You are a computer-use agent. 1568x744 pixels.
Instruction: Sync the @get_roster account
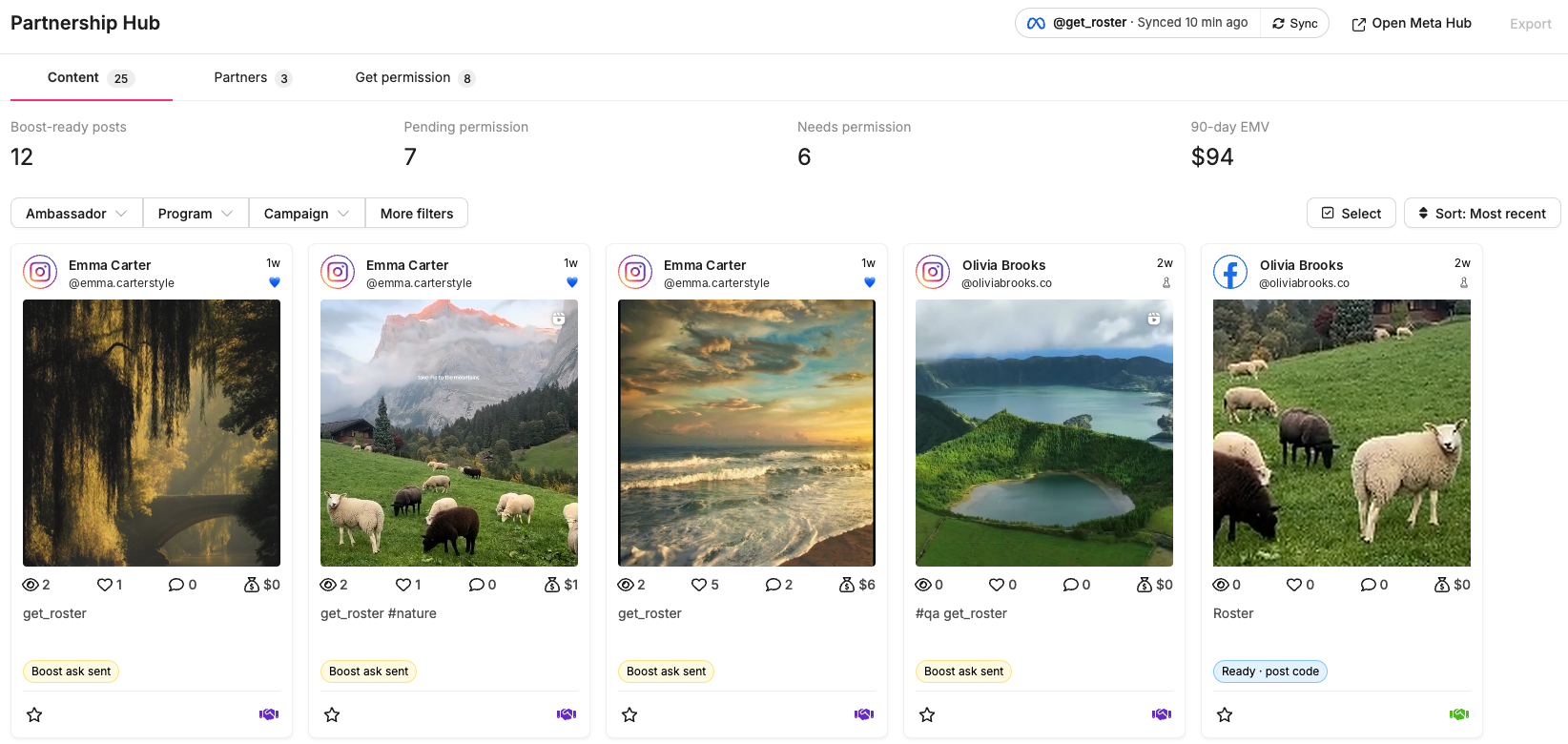coord(1295,23)
